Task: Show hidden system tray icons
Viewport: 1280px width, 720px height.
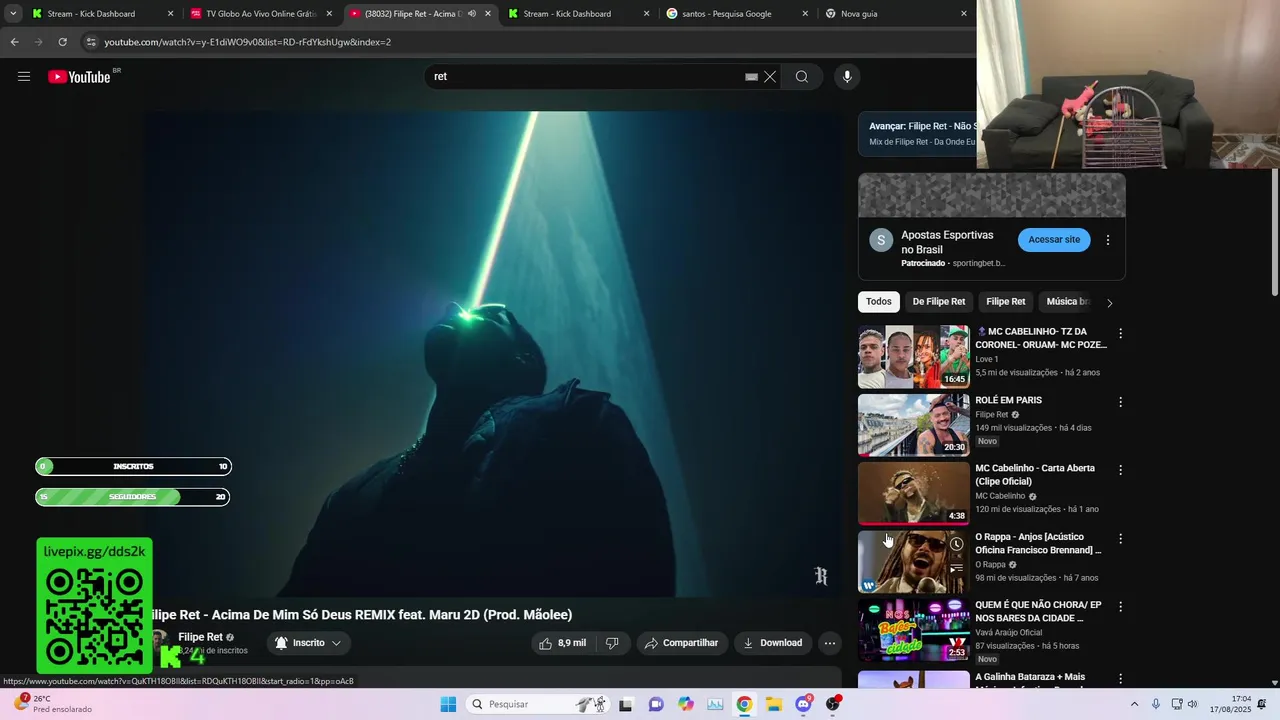Action: click(1134, 704)
